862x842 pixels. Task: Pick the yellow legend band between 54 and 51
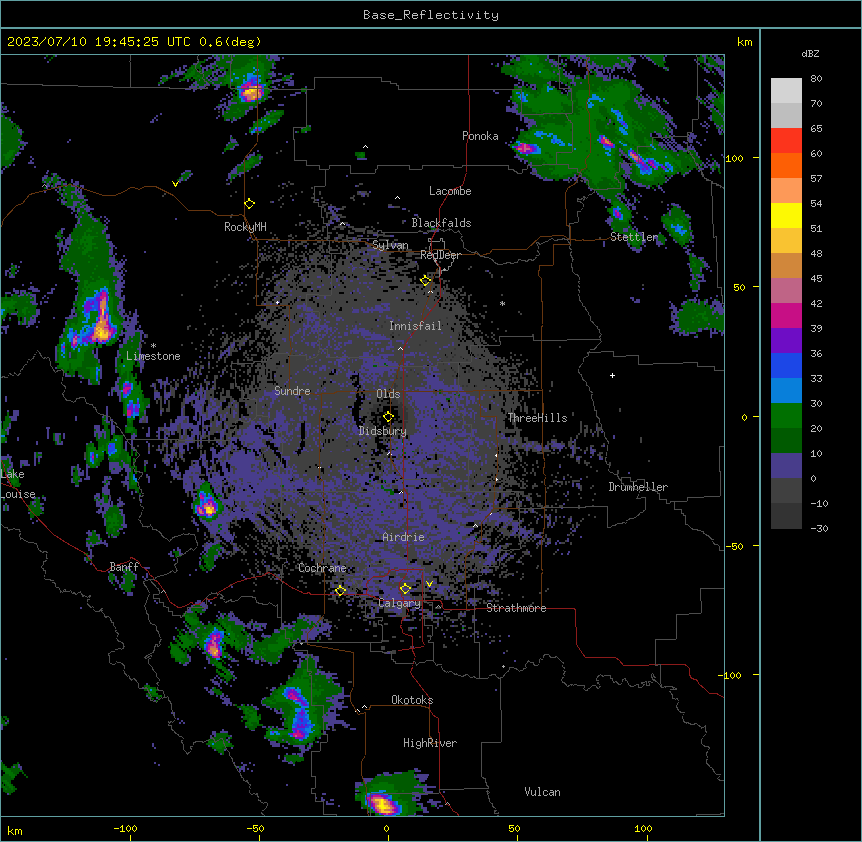click(786, 216)
